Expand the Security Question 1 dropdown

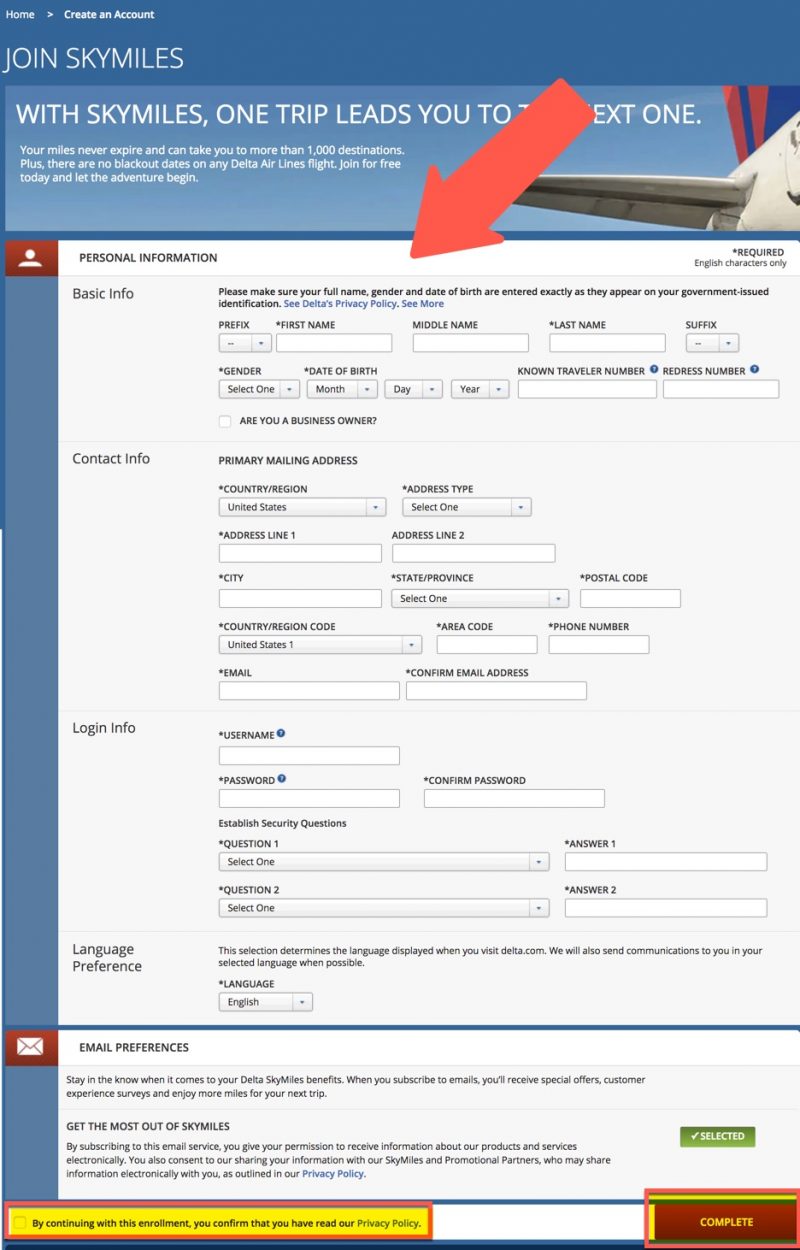(x=383, y=861)
